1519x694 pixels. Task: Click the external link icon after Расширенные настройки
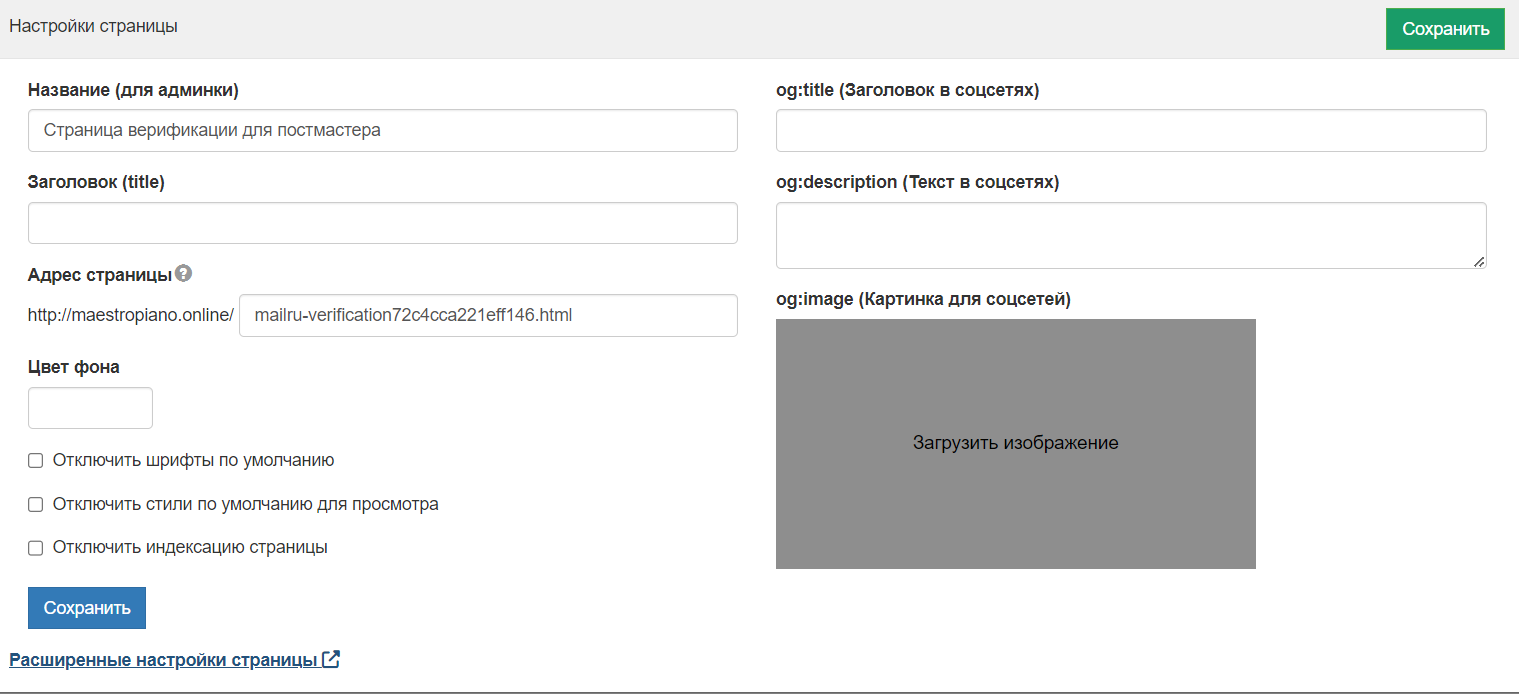pyautogui.click(x=331, y=660)
